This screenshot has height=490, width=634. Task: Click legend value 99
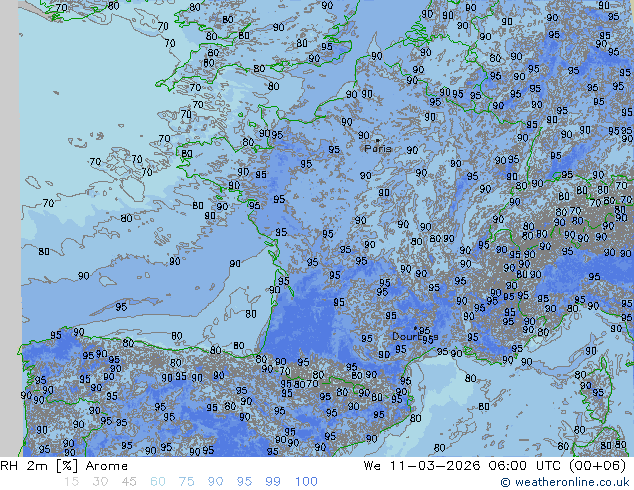coord(273,482)
